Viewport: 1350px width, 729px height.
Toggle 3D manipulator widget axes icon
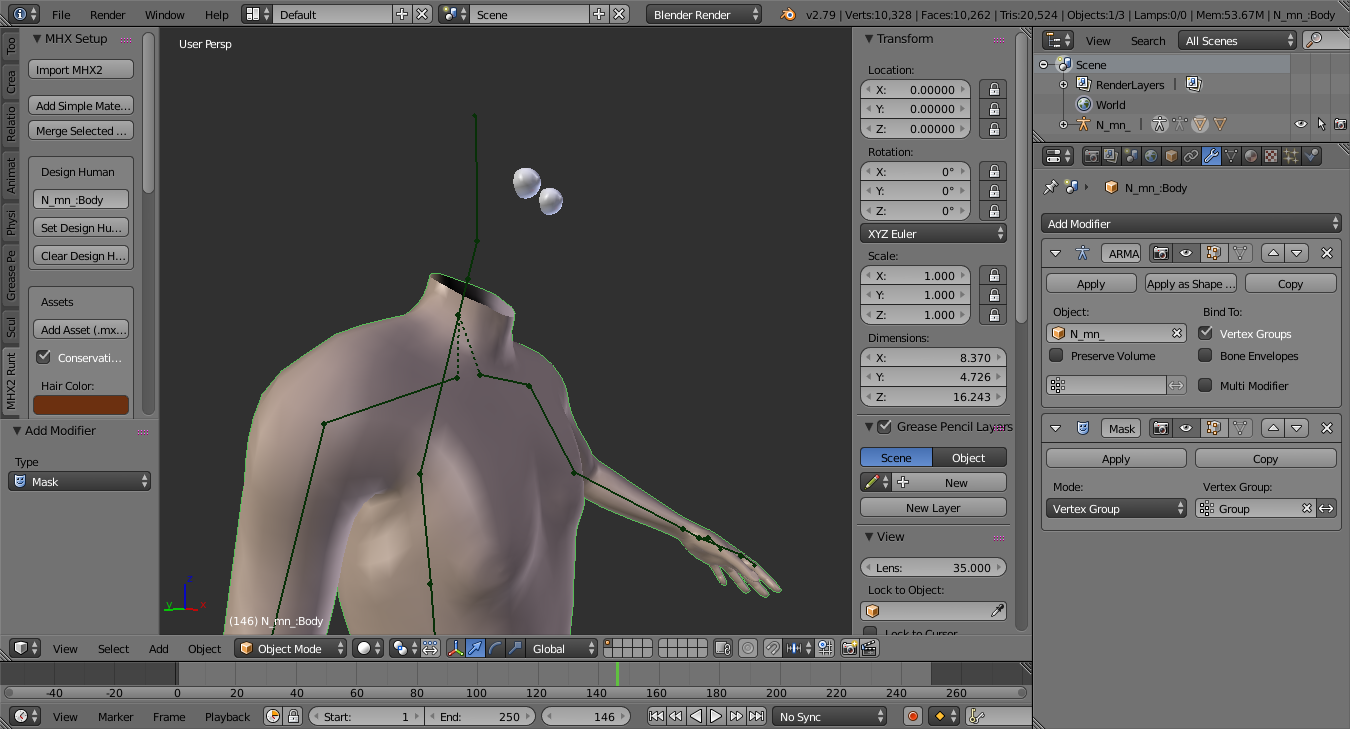pyautogui.click(x=456, y=648)
